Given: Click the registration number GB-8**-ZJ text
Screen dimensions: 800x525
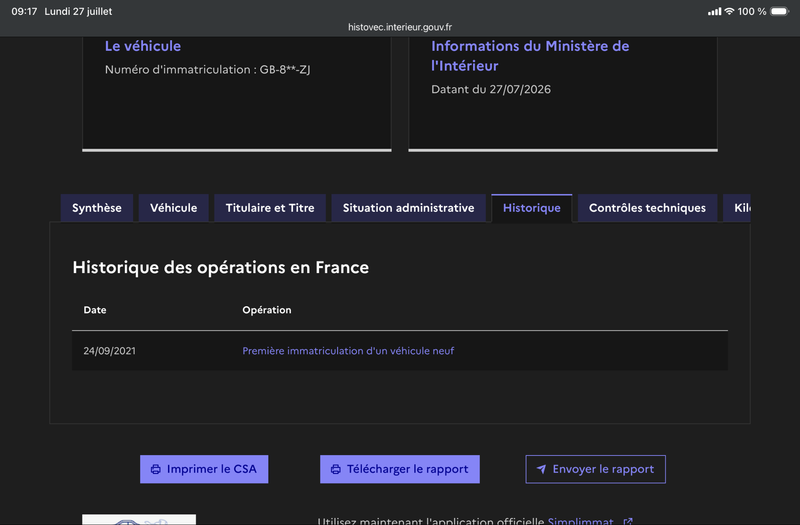Looking at the screenshot, I should coord(285,69).
